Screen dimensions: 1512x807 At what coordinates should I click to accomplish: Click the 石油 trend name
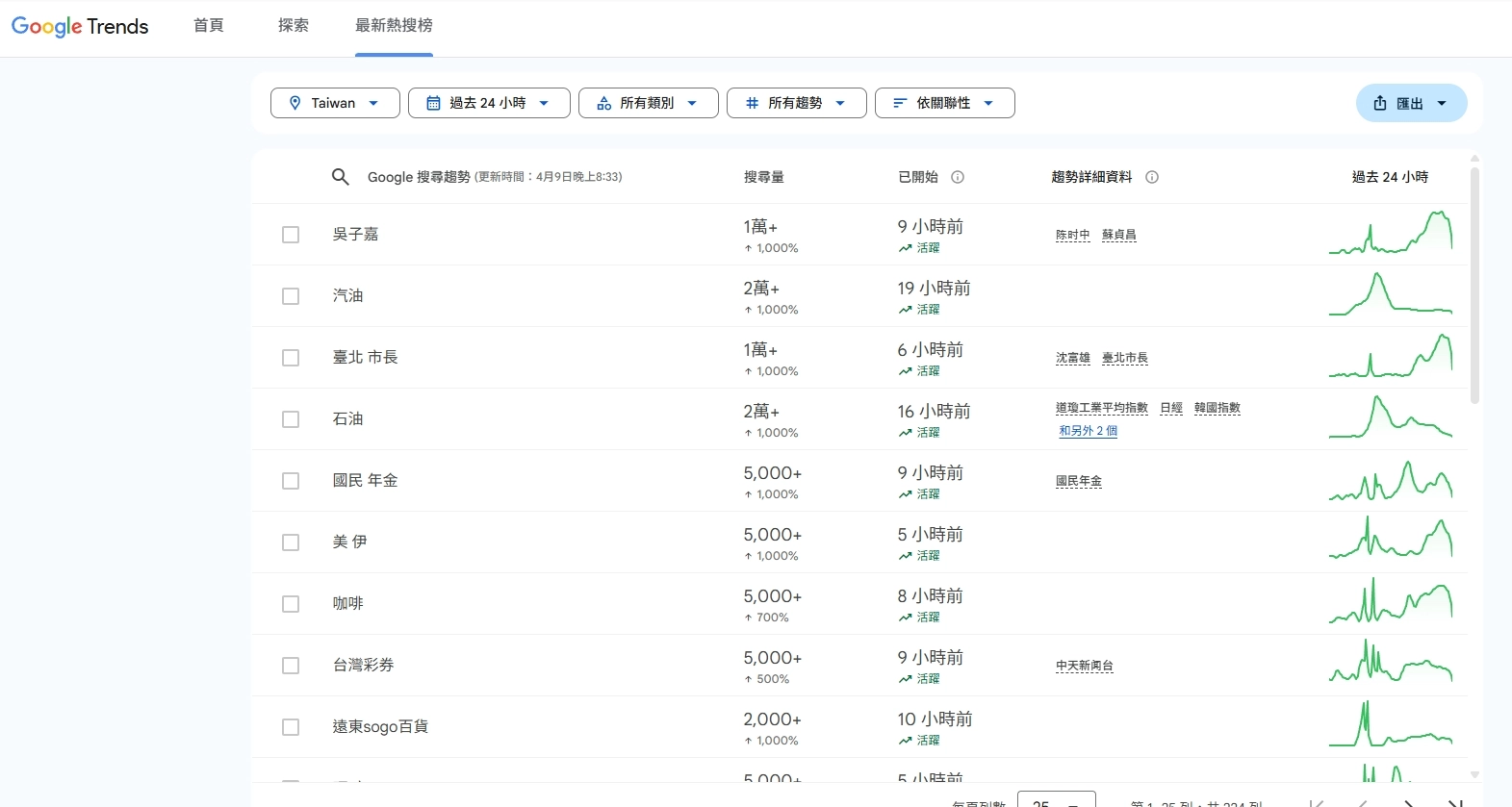click(348, 419)
